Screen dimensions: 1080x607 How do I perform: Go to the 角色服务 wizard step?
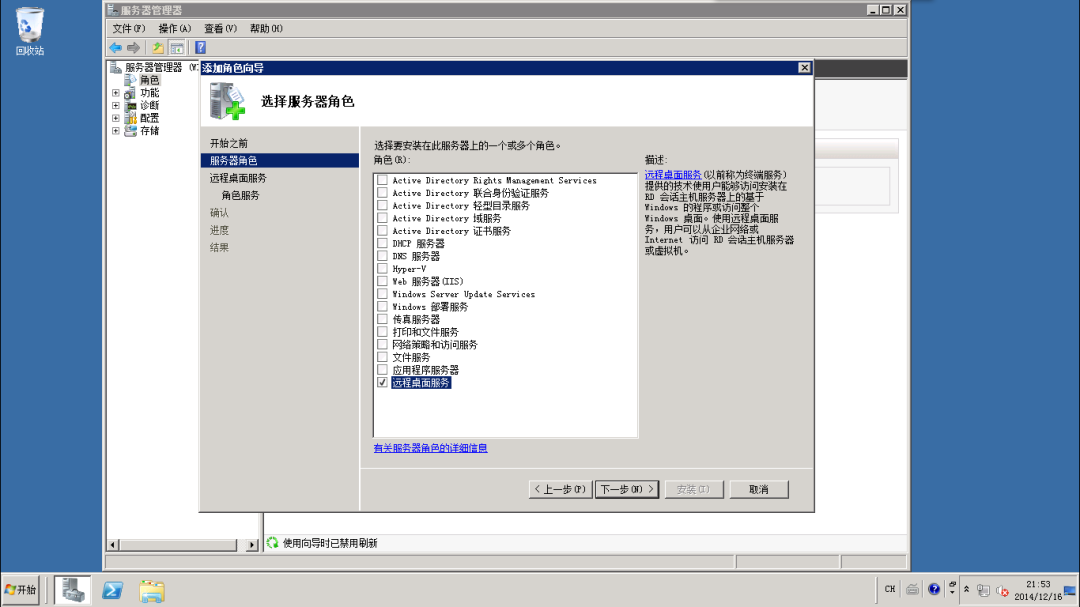[x=240, y=196]
